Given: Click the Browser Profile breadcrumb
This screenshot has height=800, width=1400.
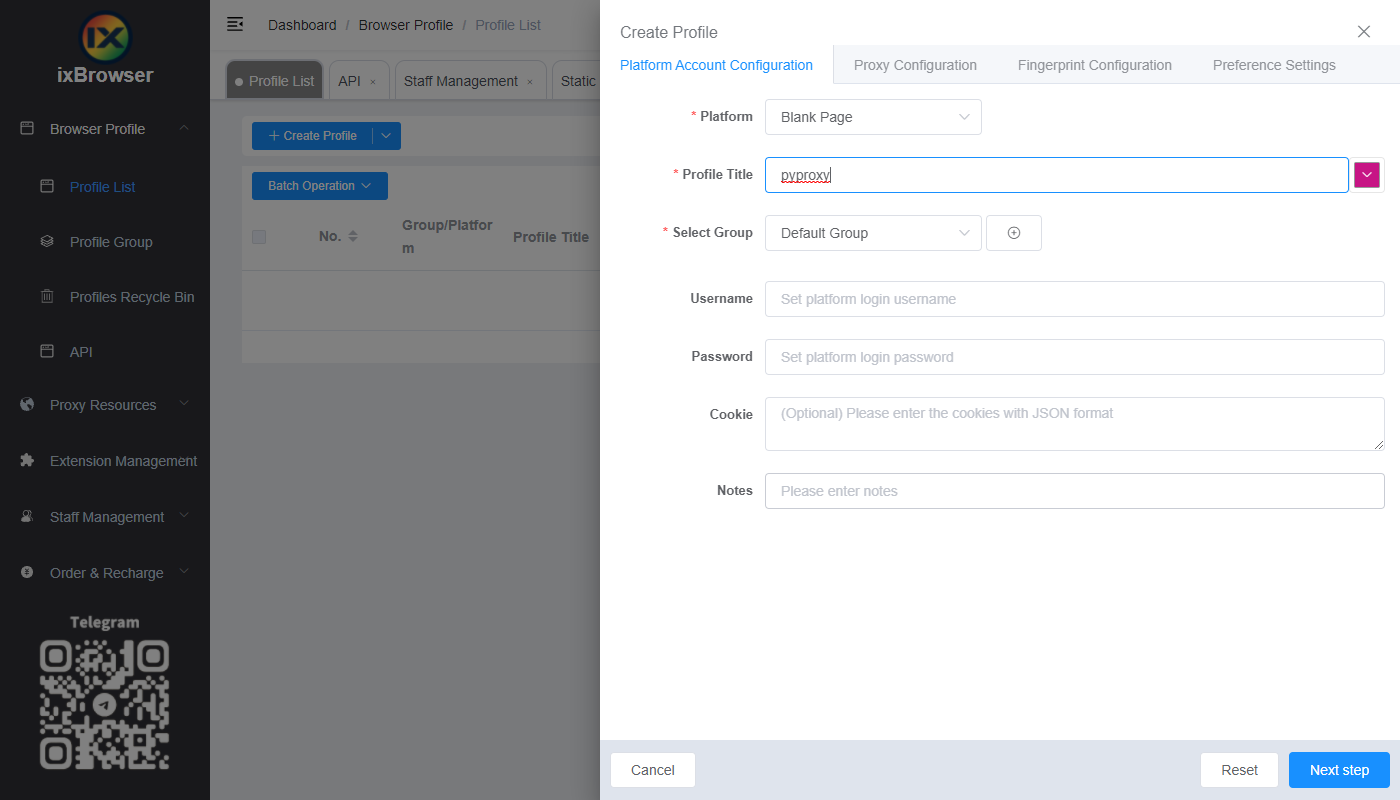Looking at the screenshot, I should (406, 25).
